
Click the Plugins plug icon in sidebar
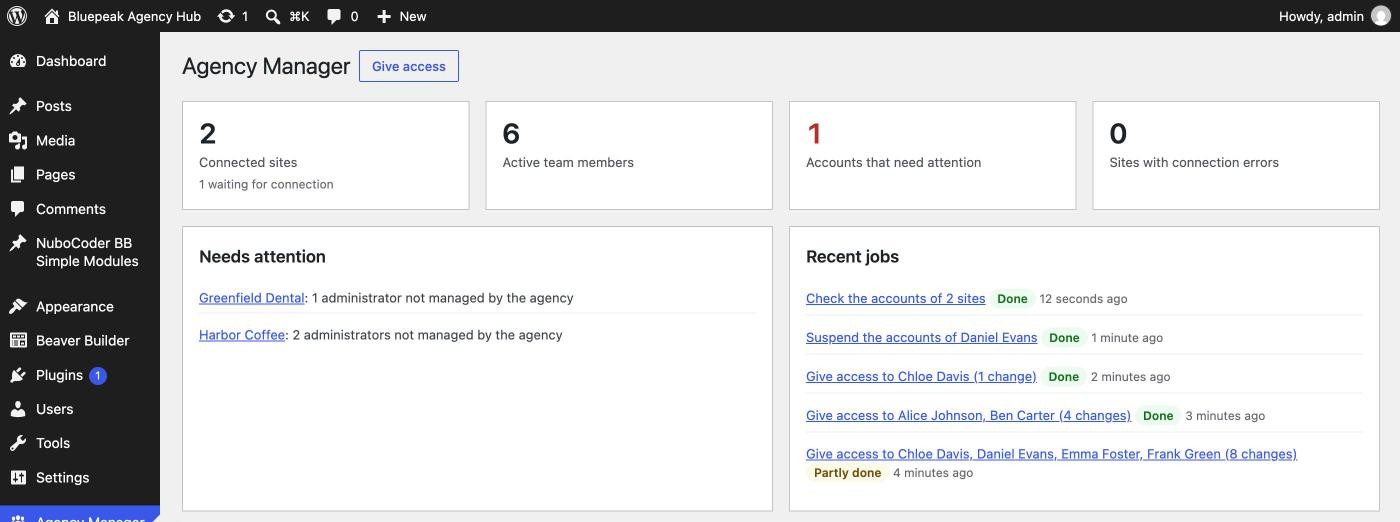click(x=18, y=375)
